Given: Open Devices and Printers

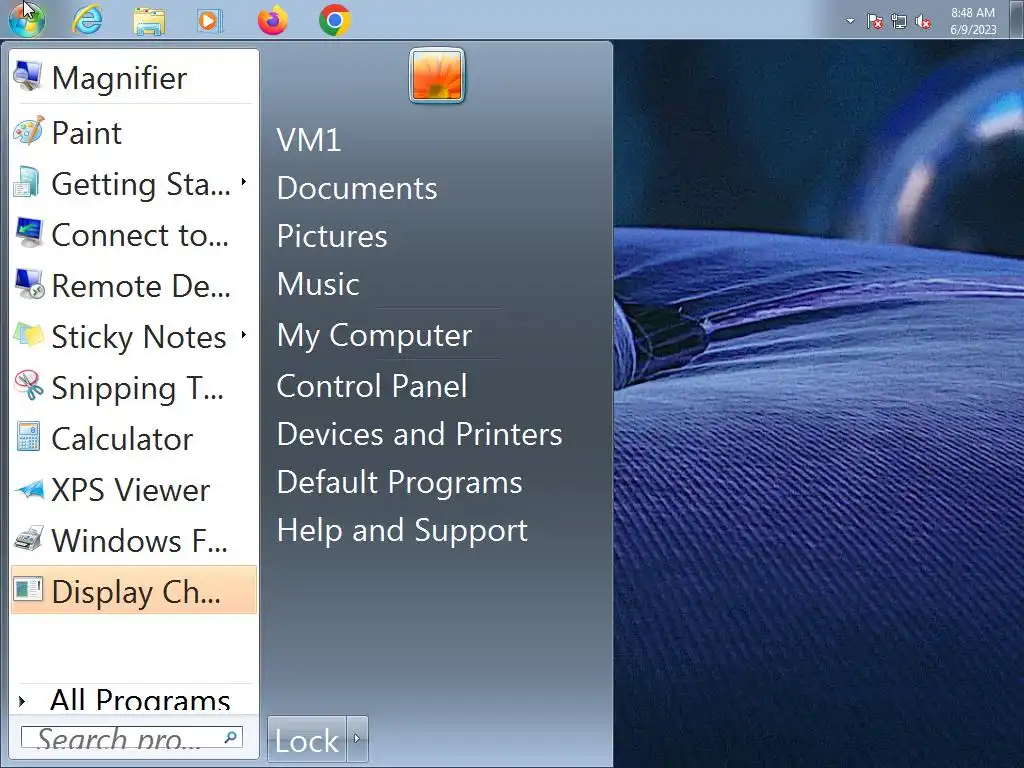Looking at the screenshot, I should [x=419, y=434].
